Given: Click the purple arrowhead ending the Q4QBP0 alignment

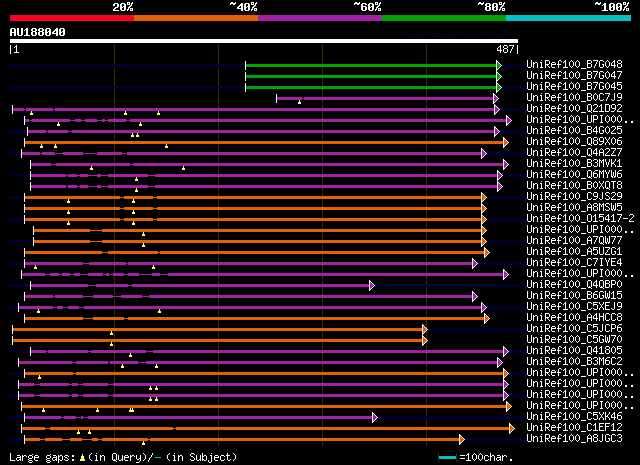Looking at the screenshot, I should [371, 285].
